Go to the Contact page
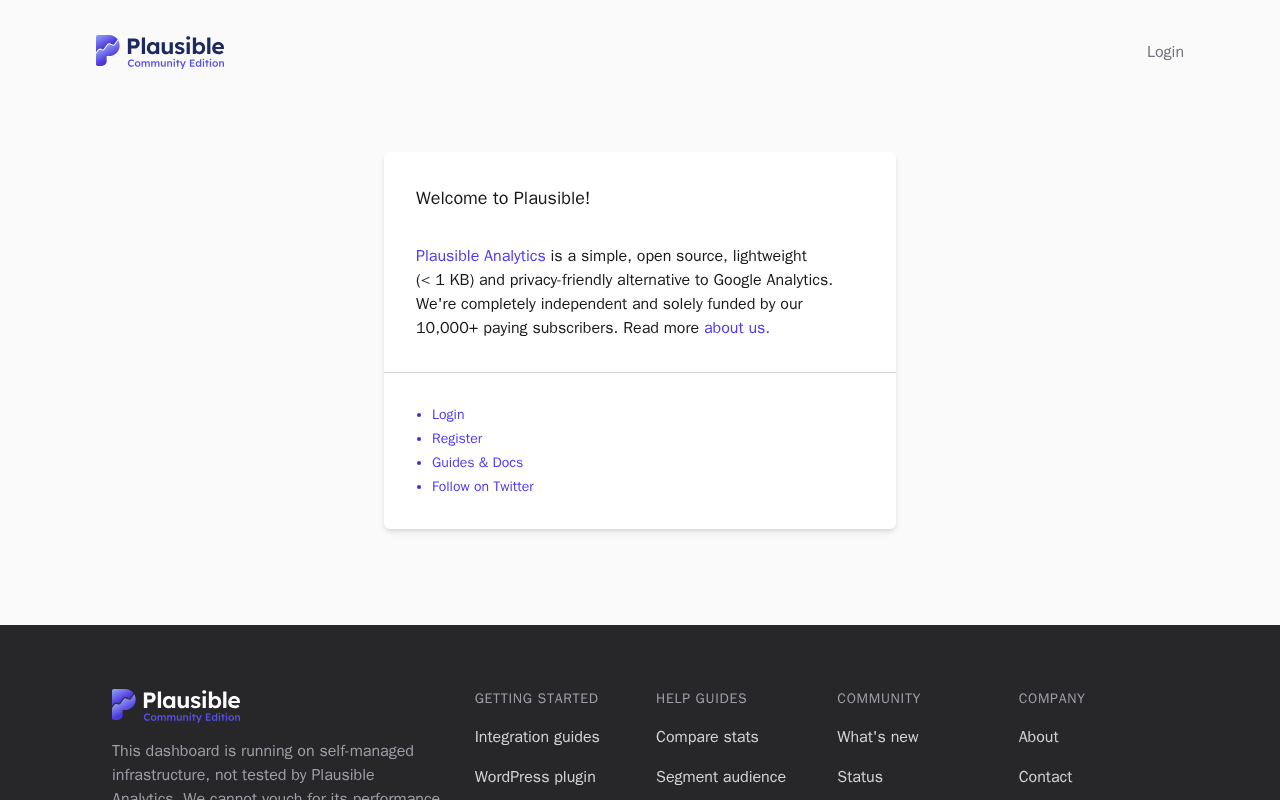 click(x=1045, y=777)
